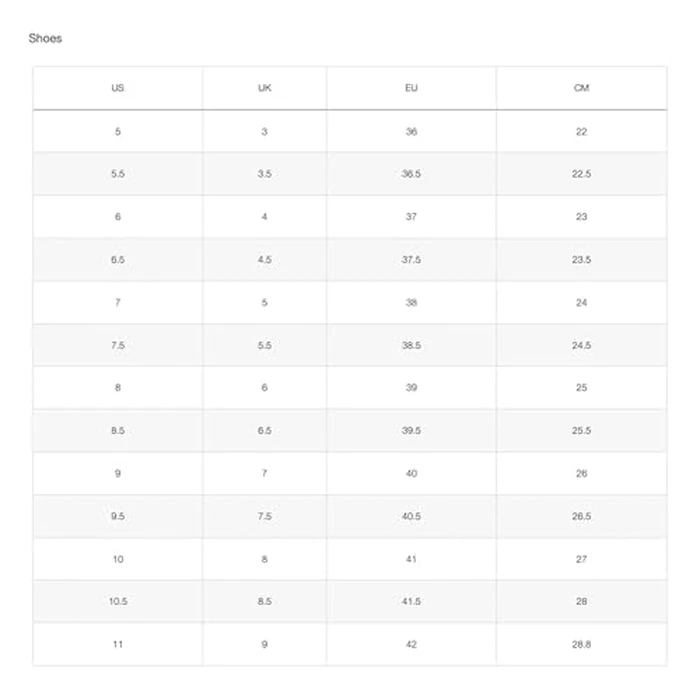700x700 pixels.
Task: Select EU size 36 cell
Action: tap(411, 132)
